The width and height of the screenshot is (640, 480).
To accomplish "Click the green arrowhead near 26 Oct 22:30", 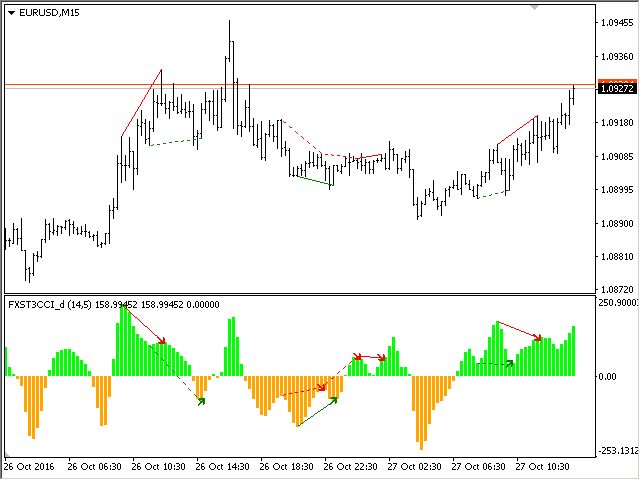I will point(335,399).
